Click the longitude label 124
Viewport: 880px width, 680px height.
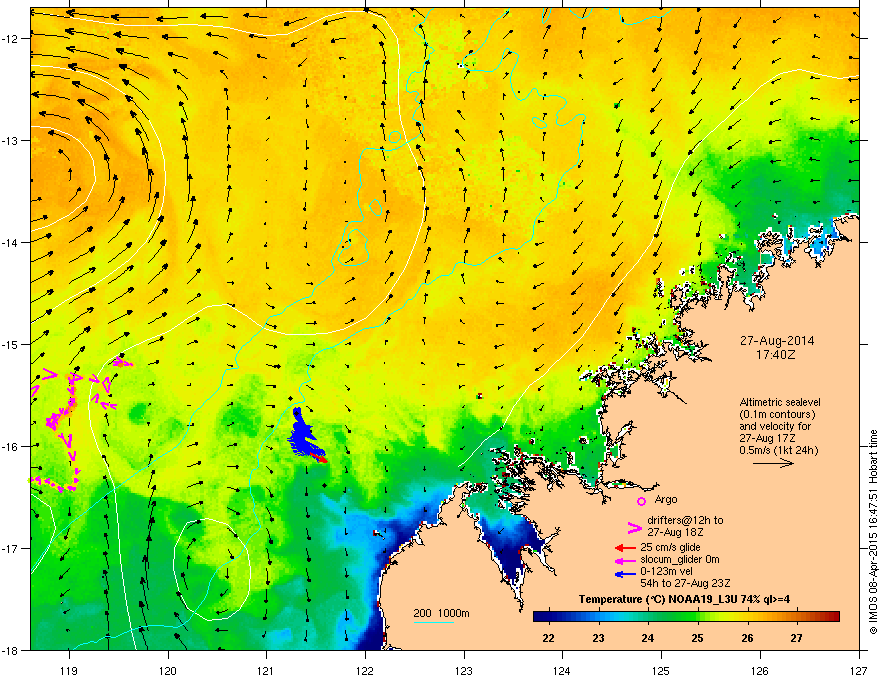pyautogui.click(x=562, y=670)
